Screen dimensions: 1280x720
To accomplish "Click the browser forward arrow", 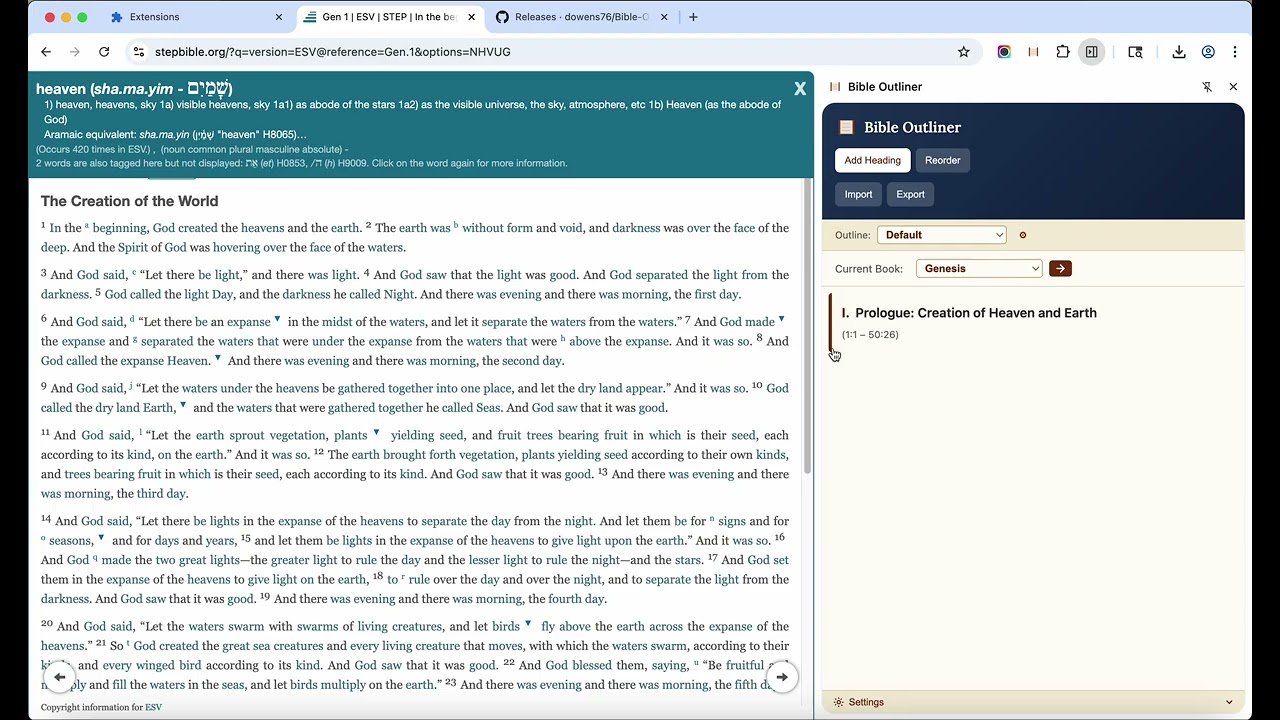I will (75, 52).
